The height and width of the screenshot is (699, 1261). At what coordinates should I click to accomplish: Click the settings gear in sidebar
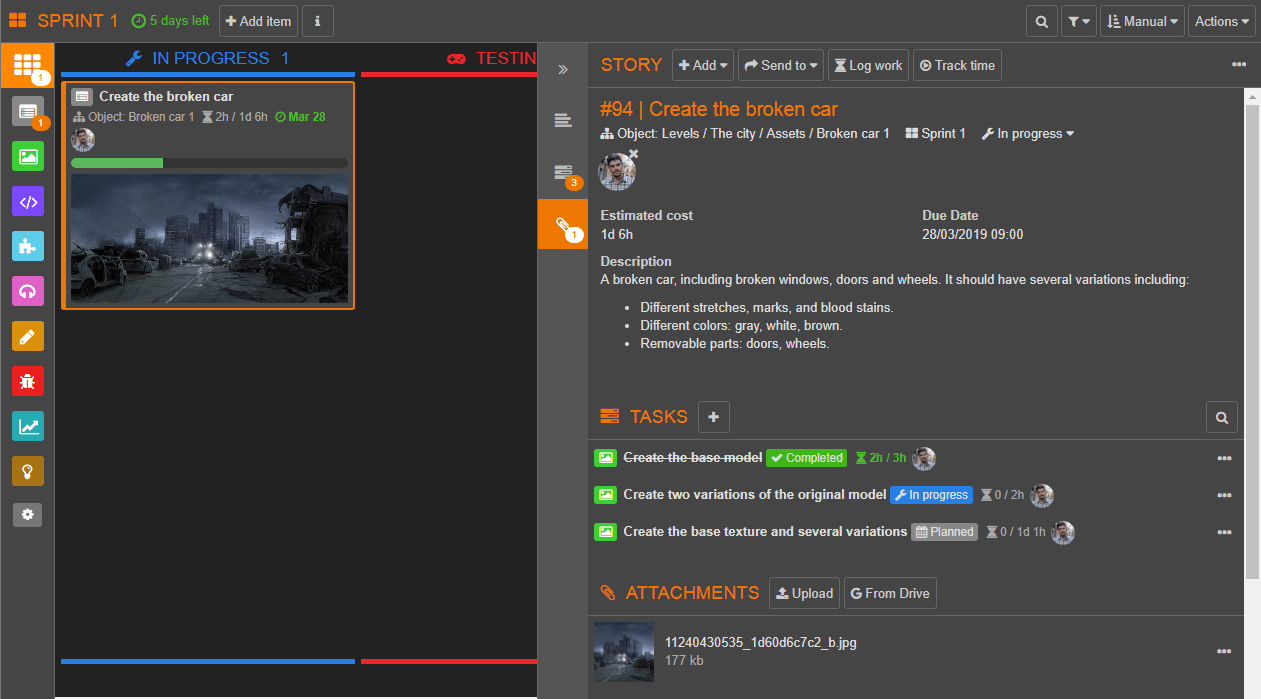tap(28, 515)
